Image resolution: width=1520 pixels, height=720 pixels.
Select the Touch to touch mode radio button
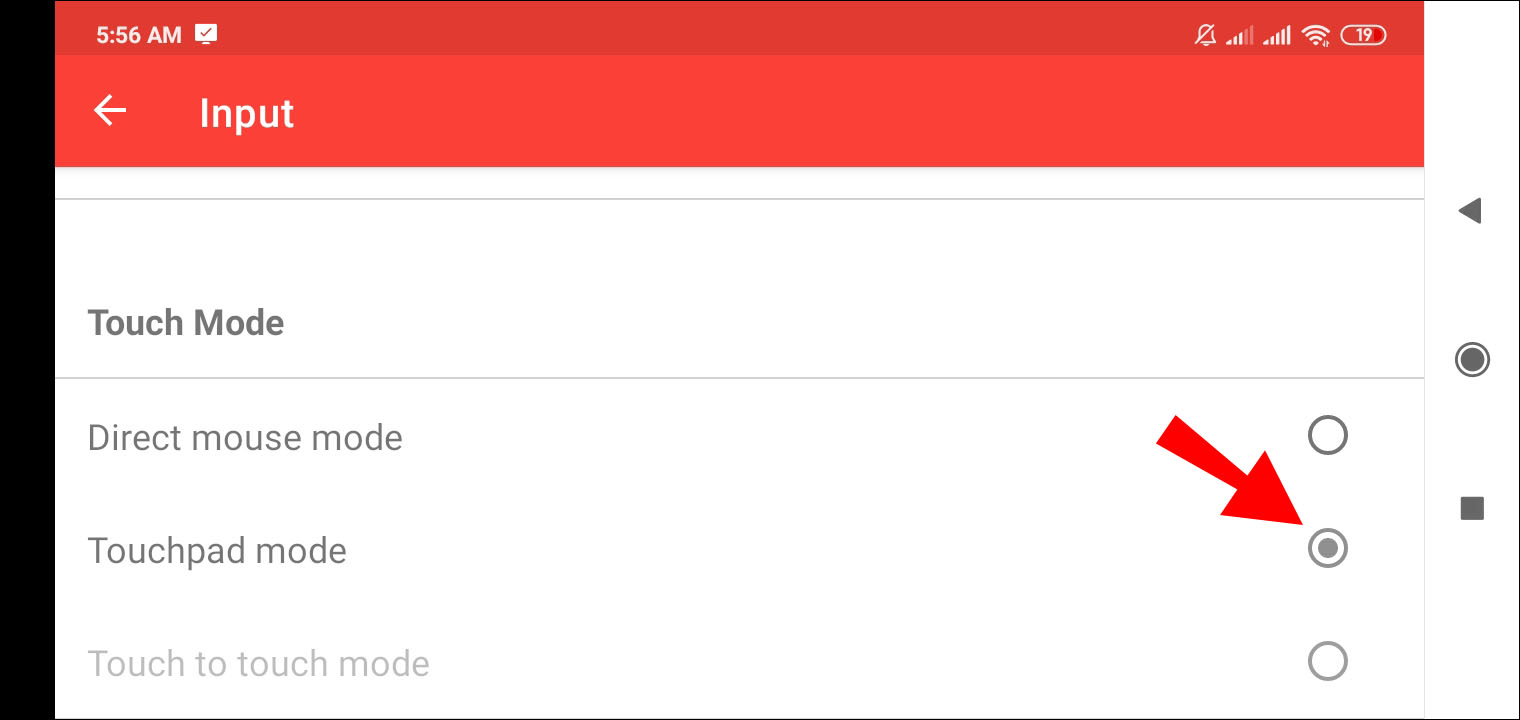click(x=1328, y=662)
